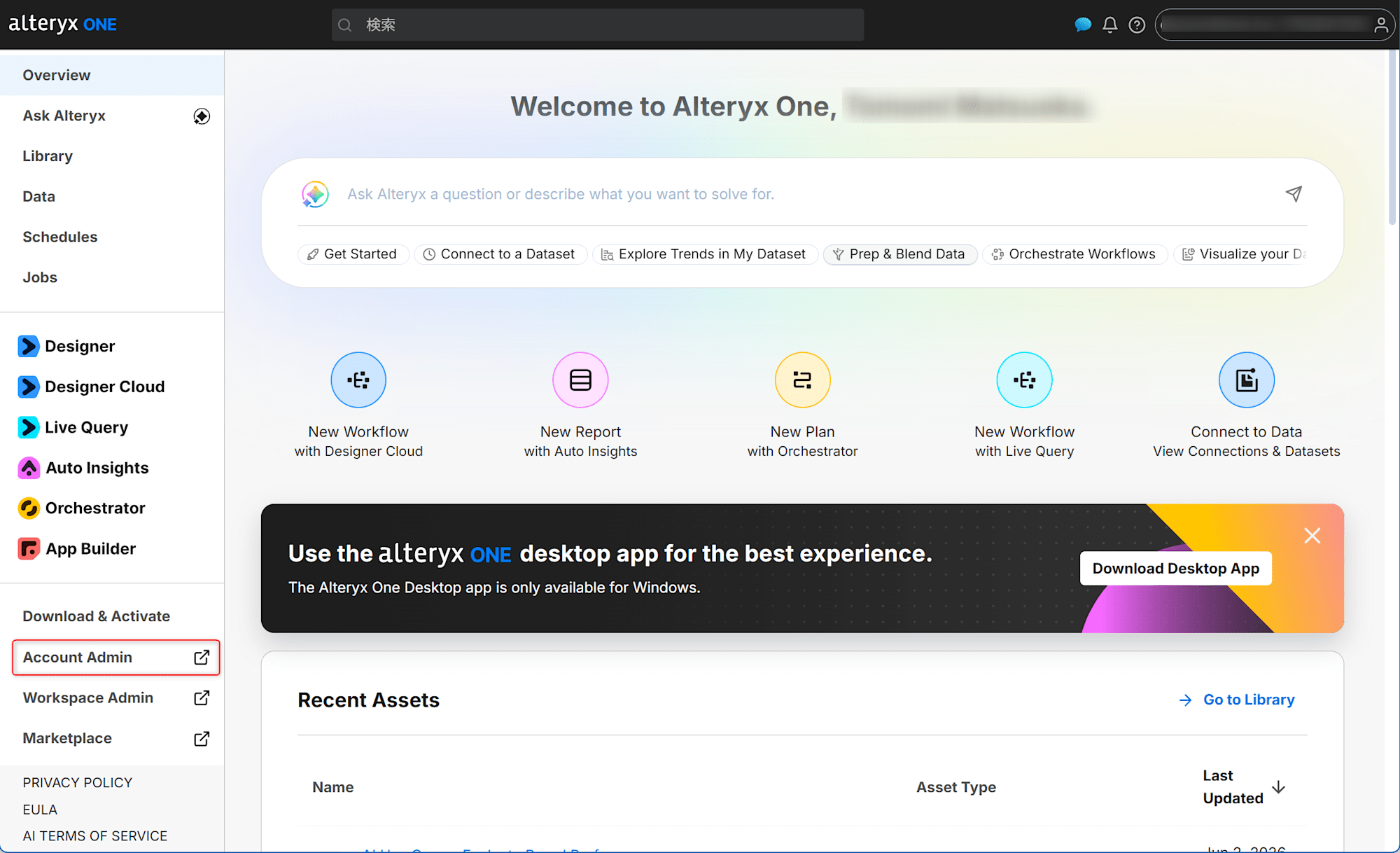
Task: Open Library in sidebar
Action: click(112, 156)
